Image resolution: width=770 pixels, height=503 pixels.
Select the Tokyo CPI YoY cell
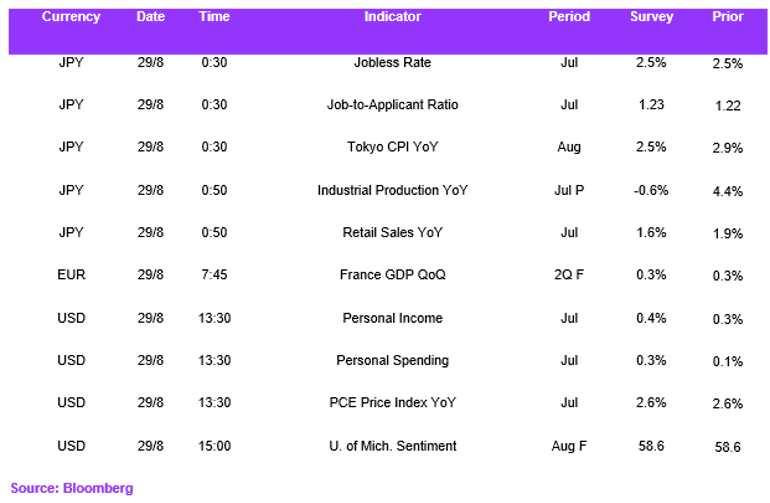click(392, 147)
